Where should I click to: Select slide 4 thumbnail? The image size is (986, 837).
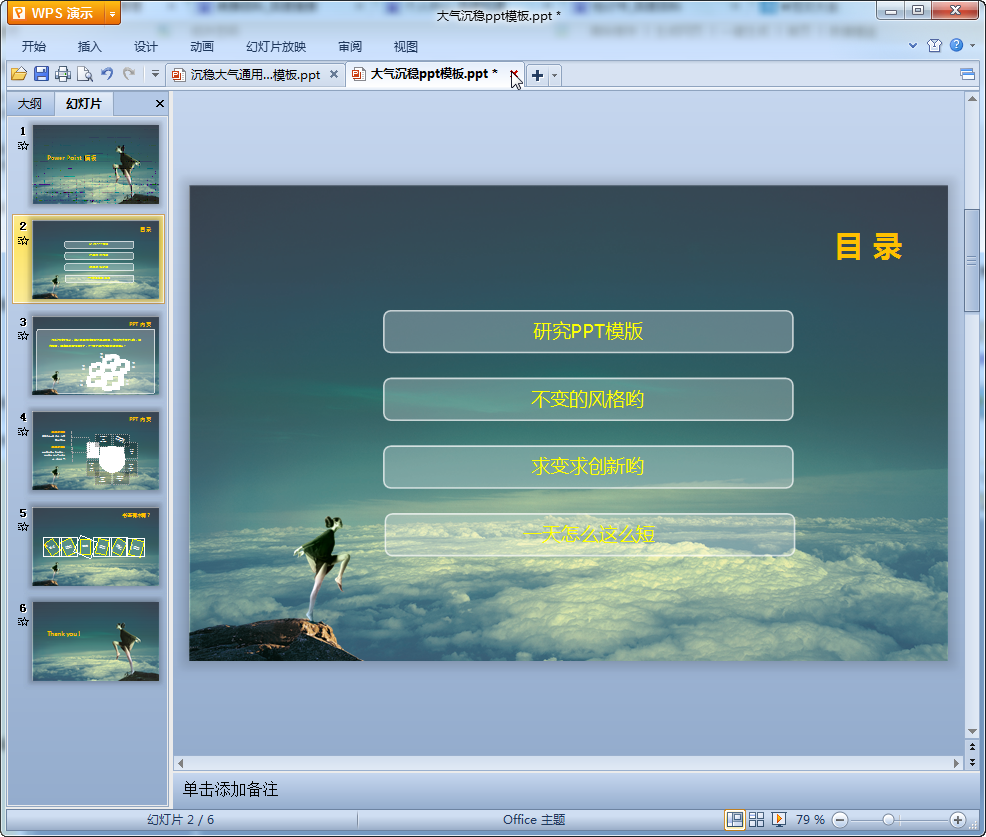click(x=96, y=451)
